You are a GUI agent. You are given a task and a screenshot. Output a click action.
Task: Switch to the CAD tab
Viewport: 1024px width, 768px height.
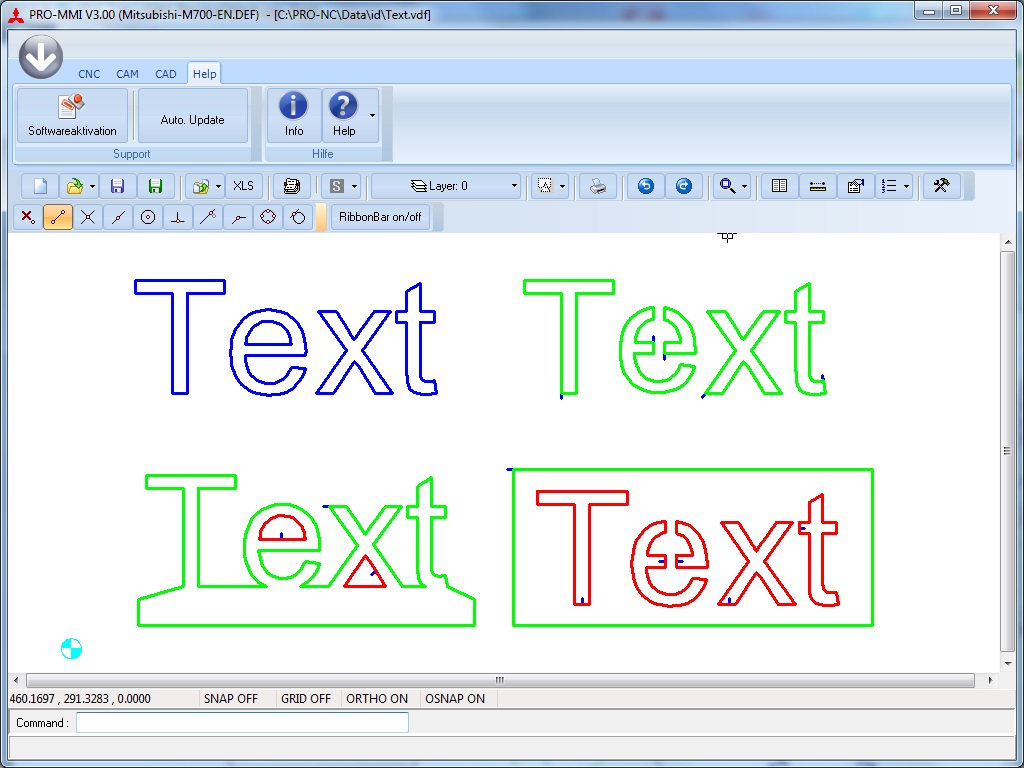[x=166, y=74]
